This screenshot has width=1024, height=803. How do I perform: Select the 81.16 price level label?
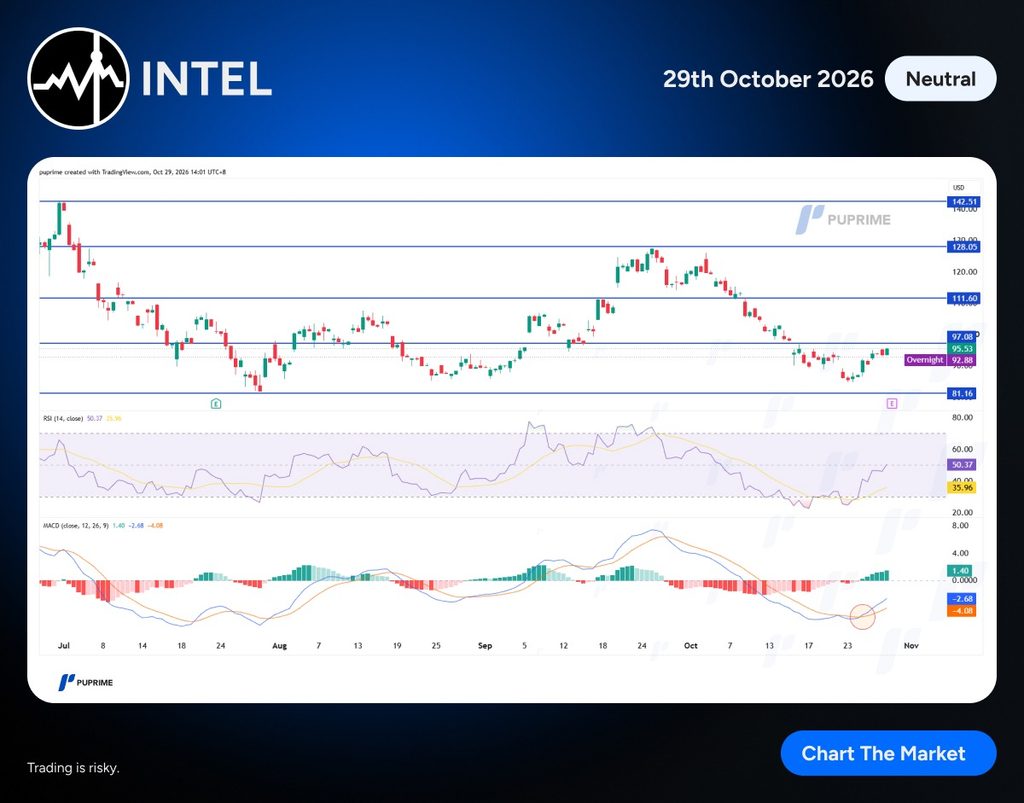pyautogui.click(x=962, y=394)
